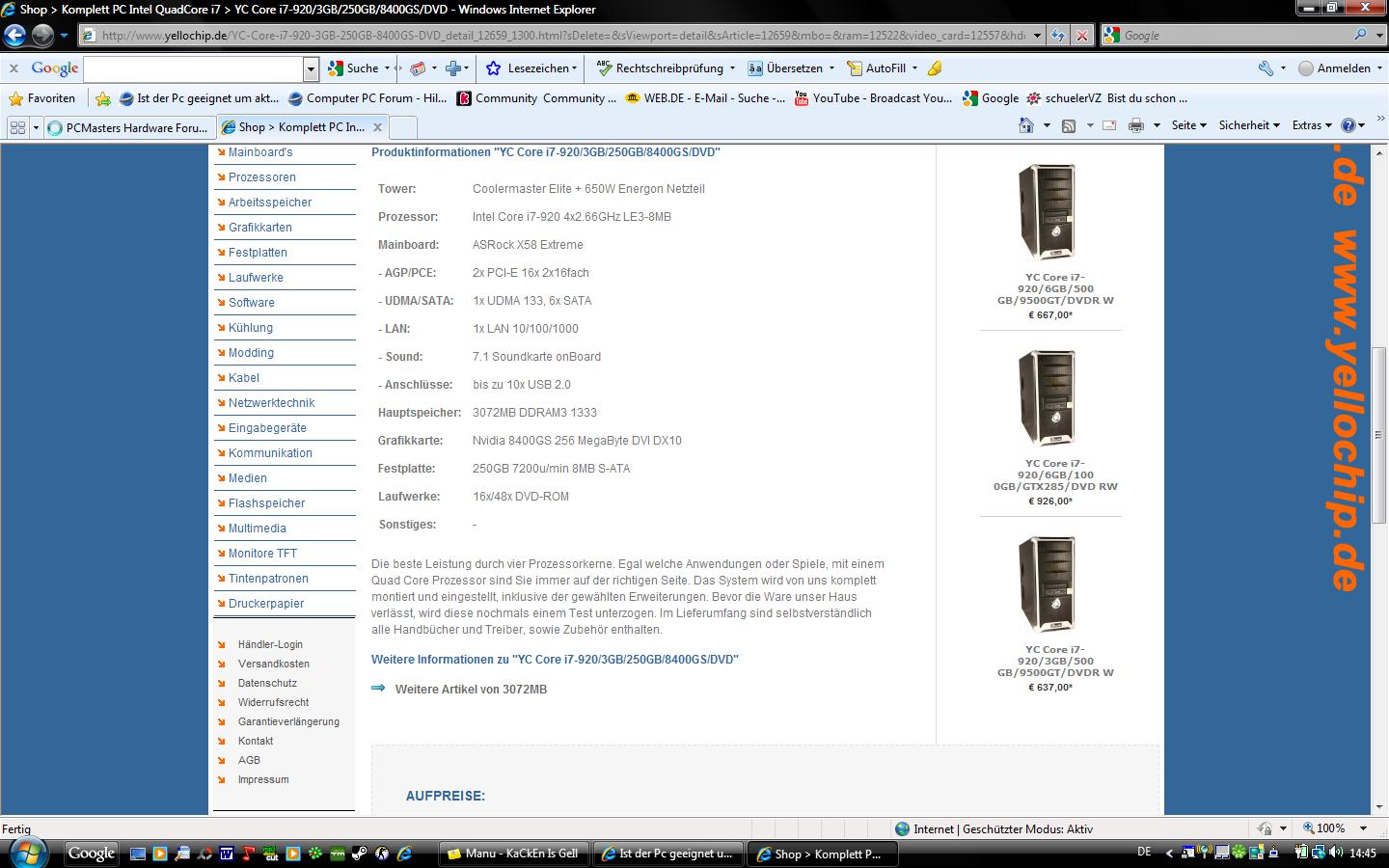Click the YC Core i7 PC thumbnail priced € 667,00
1389x868 pixels.
click(x=1047, y=212)
